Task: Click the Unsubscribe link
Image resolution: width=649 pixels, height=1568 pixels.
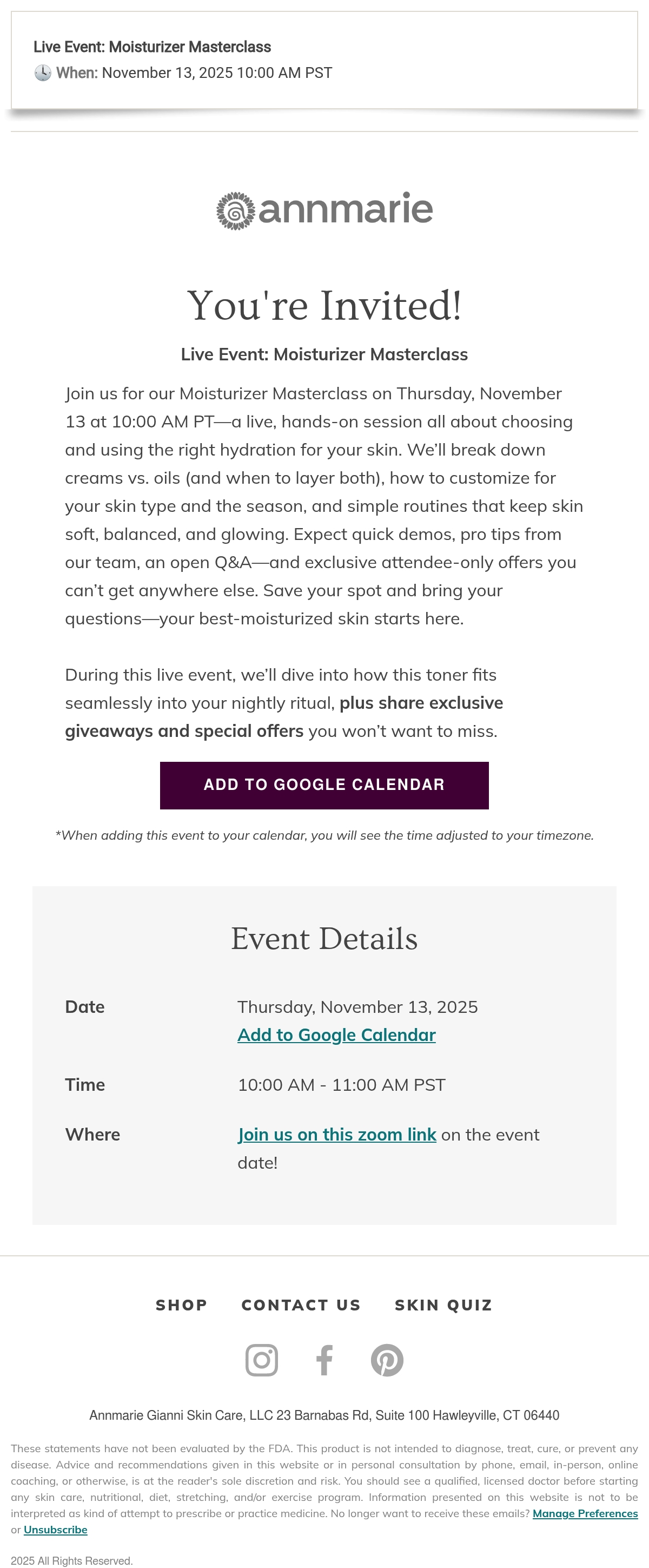Action: (x=55, y=1530)
